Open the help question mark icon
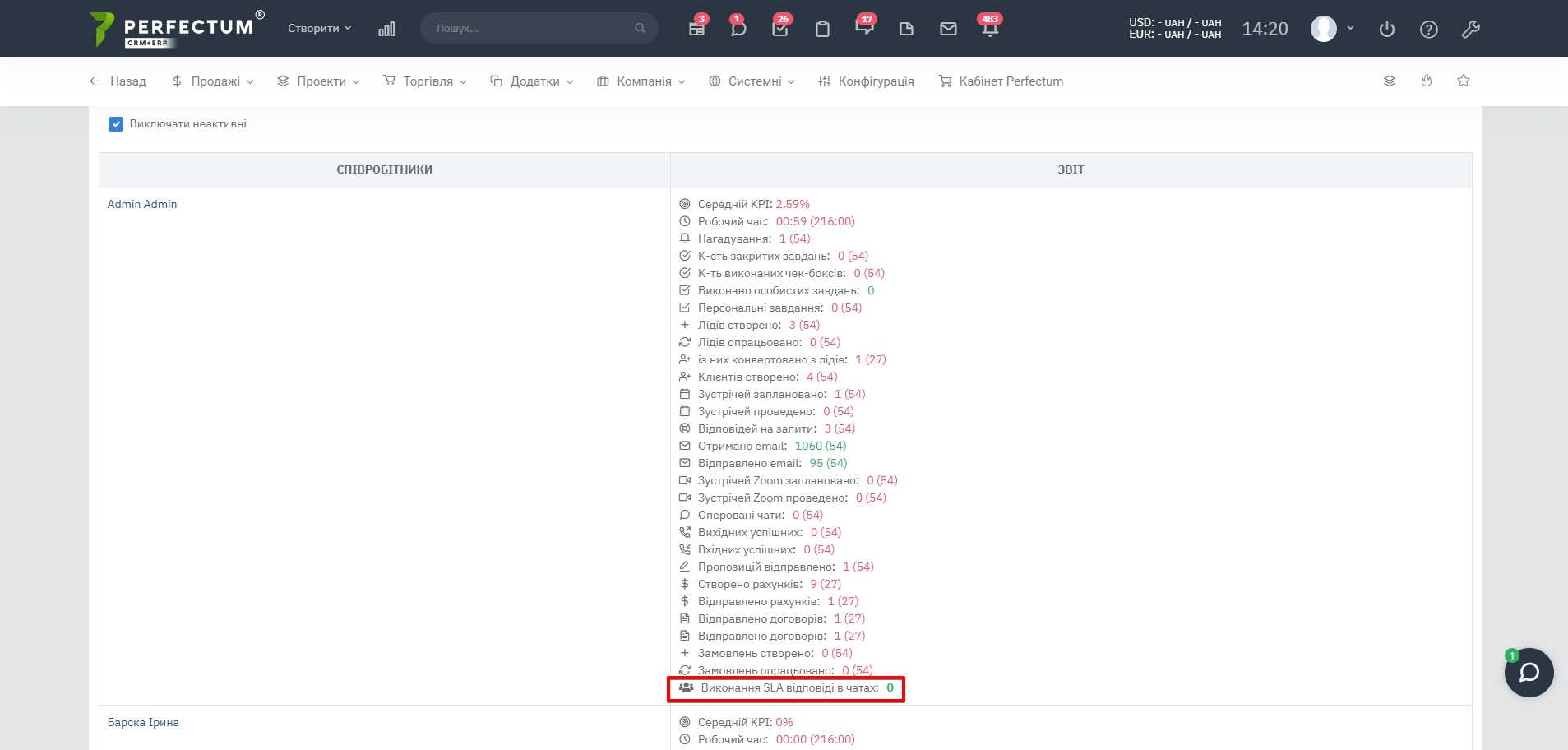Viewport: 1568px width, 750px height. [x=1429, y=30]
